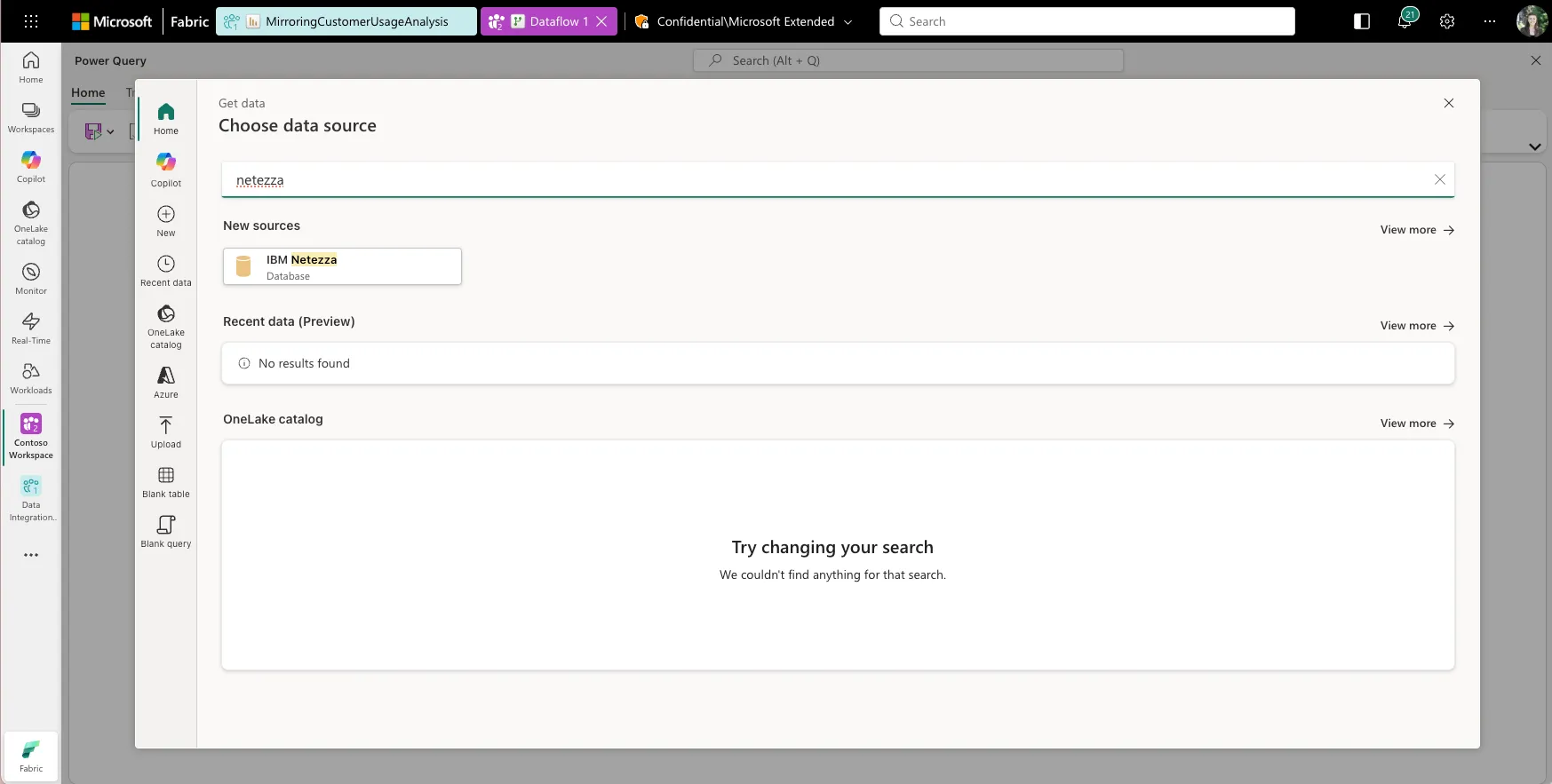
Task: Select Azure in the Get data panel
Action: click(x=166, y=383)
